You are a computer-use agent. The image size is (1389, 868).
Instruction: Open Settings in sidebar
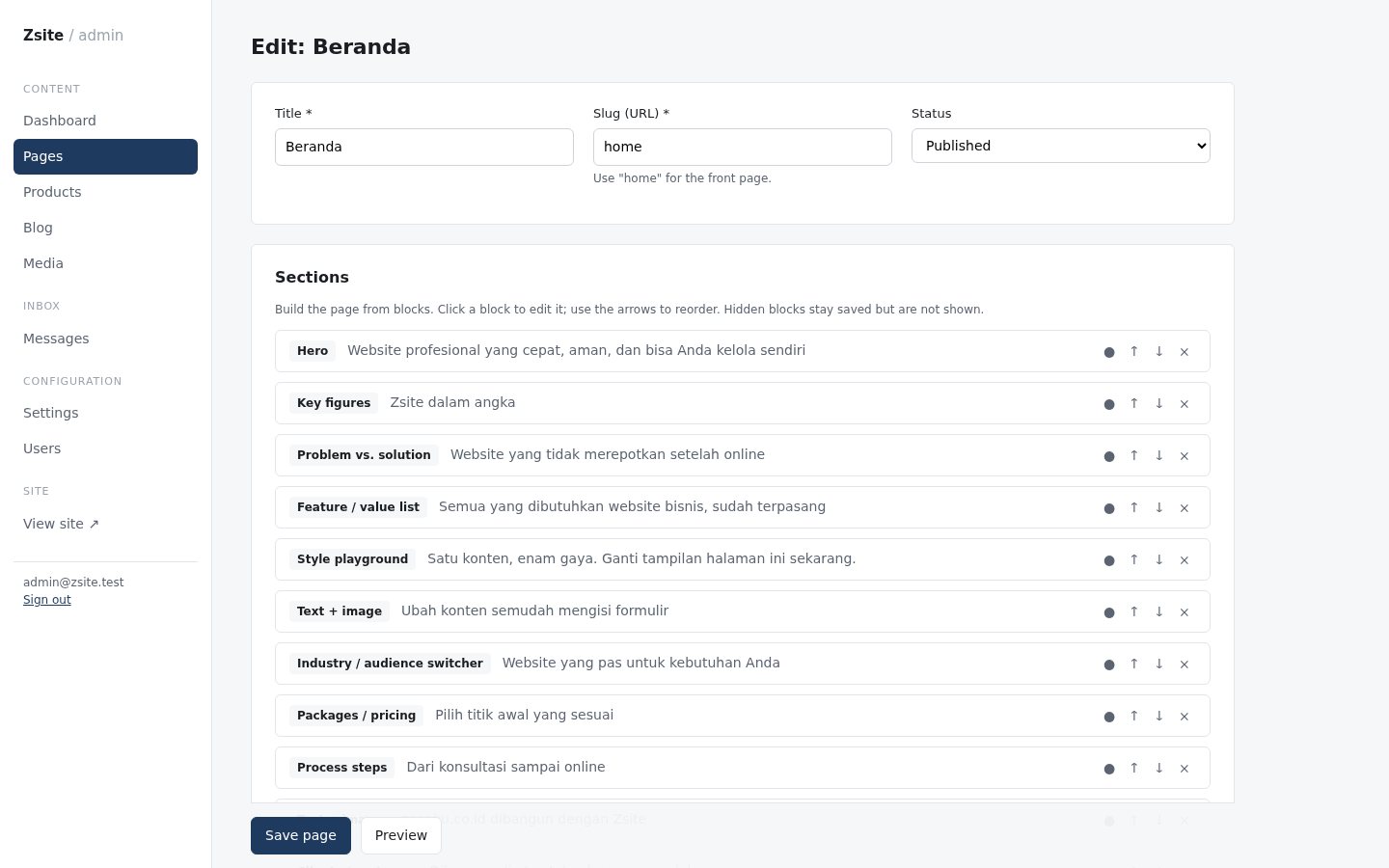tap(105, 413)
